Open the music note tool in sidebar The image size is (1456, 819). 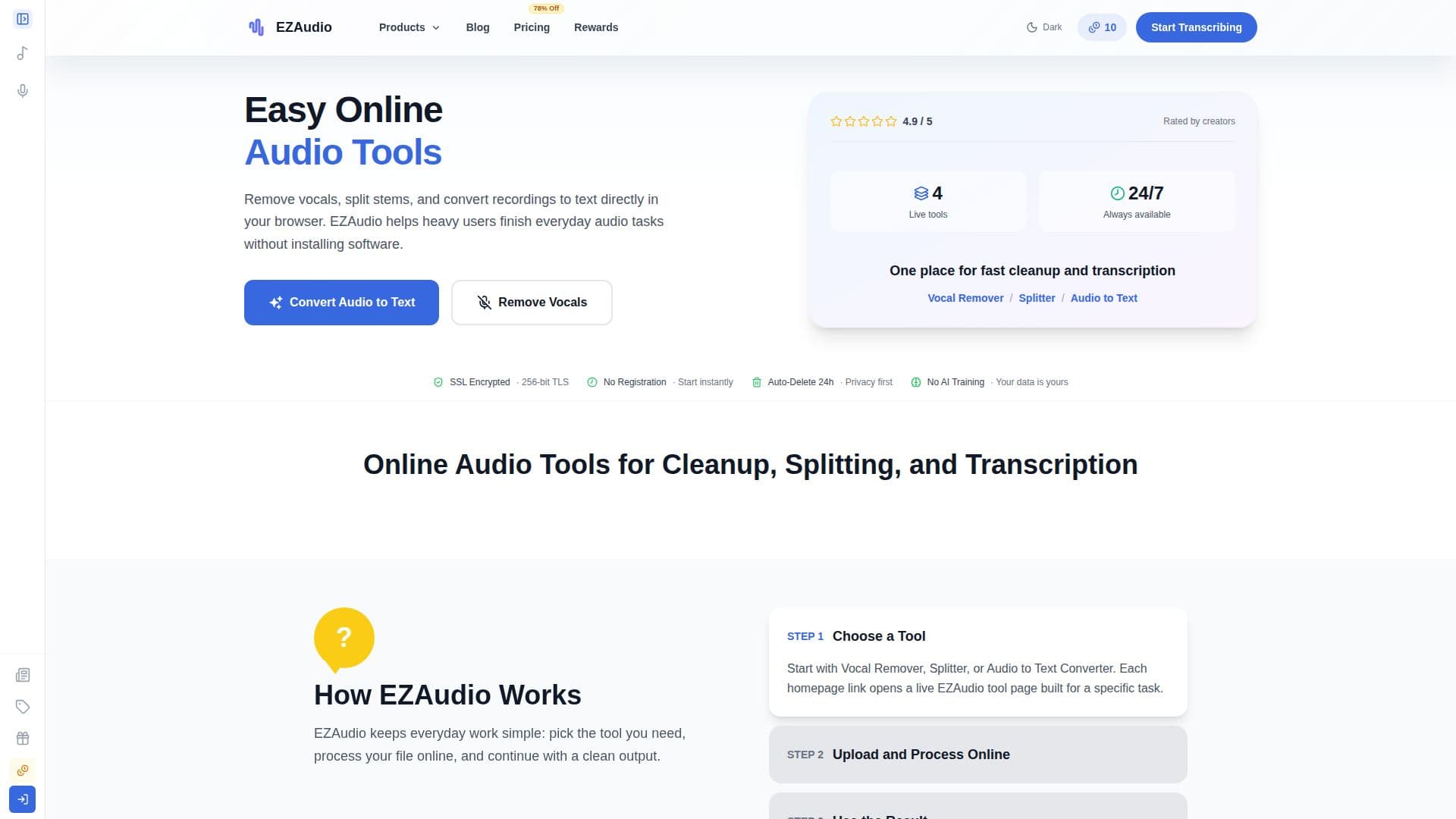(x=23, y=53)
